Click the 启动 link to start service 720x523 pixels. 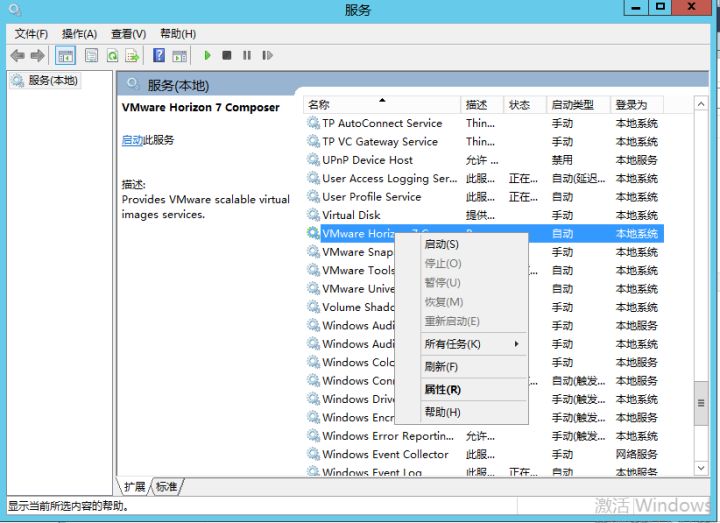coord(132,140)
